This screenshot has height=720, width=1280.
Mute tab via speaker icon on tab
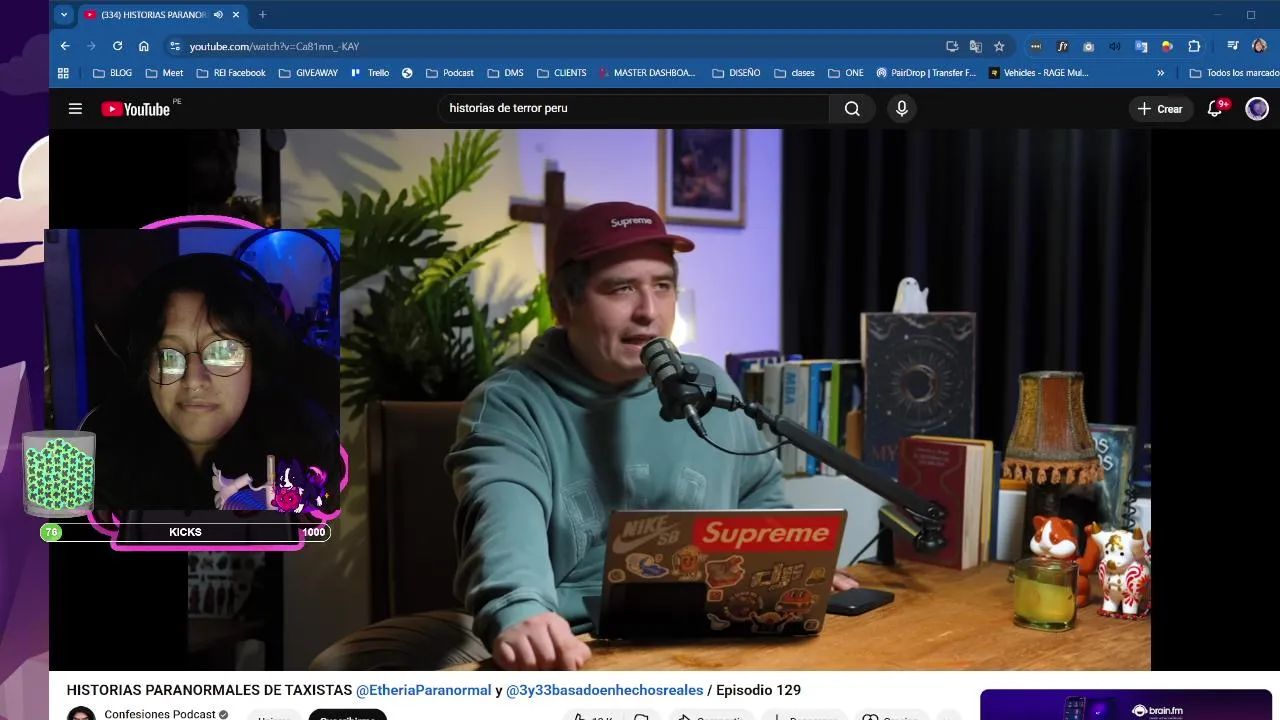coord(218,15)
